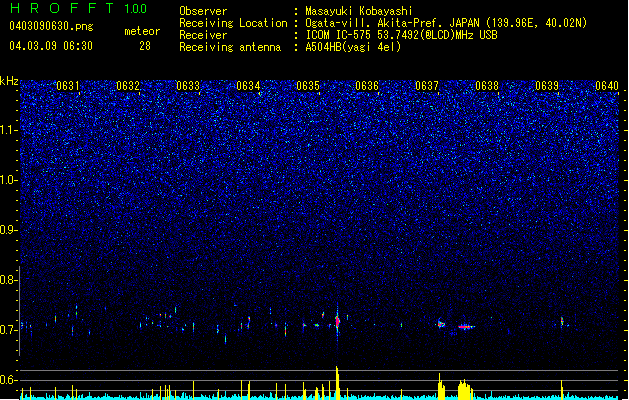
Task: Click the 1.1 kHz axis label
Action: (x=8, y=130)
